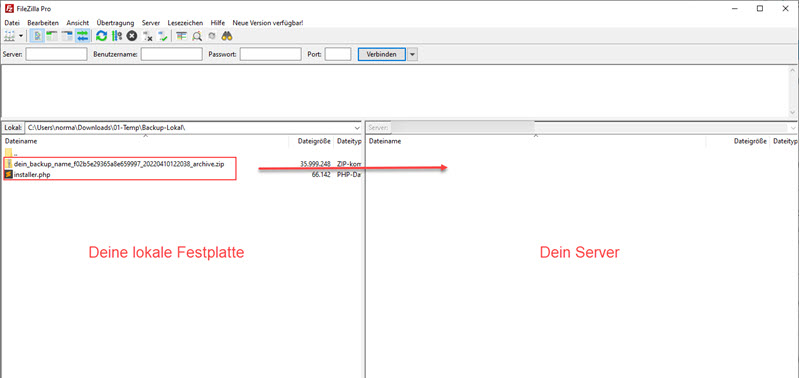800x378 pixels.
Task: Open the Lokal path dropdown arrow
Action: tap(357, 128)
